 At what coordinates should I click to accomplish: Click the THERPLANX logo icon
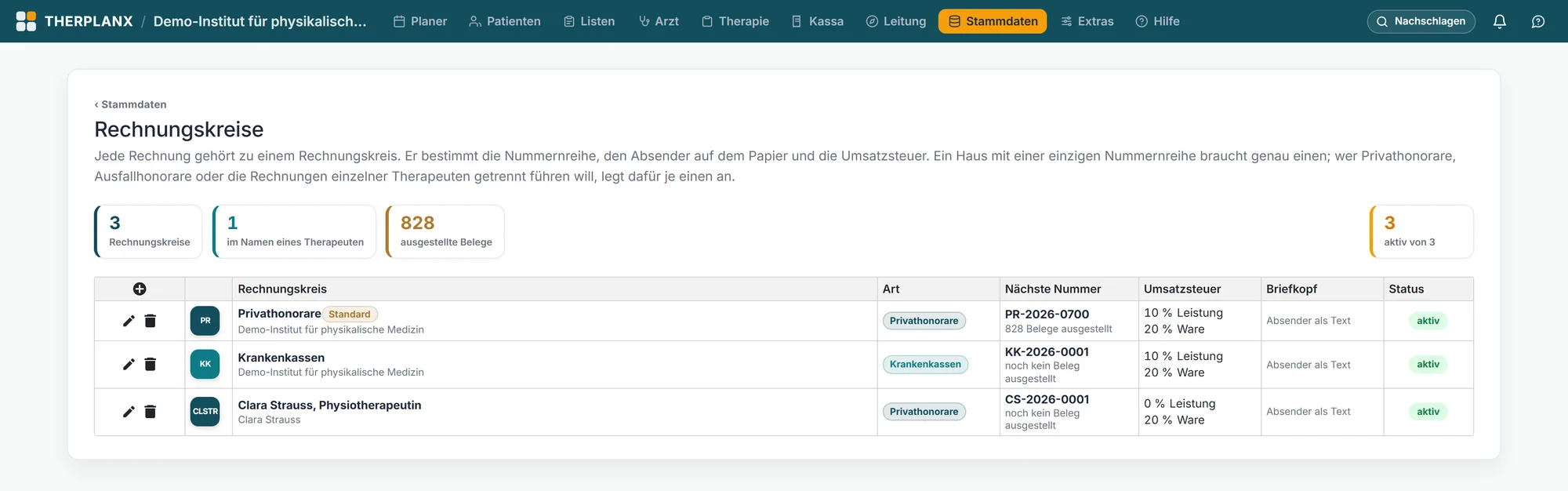point(26,21)
